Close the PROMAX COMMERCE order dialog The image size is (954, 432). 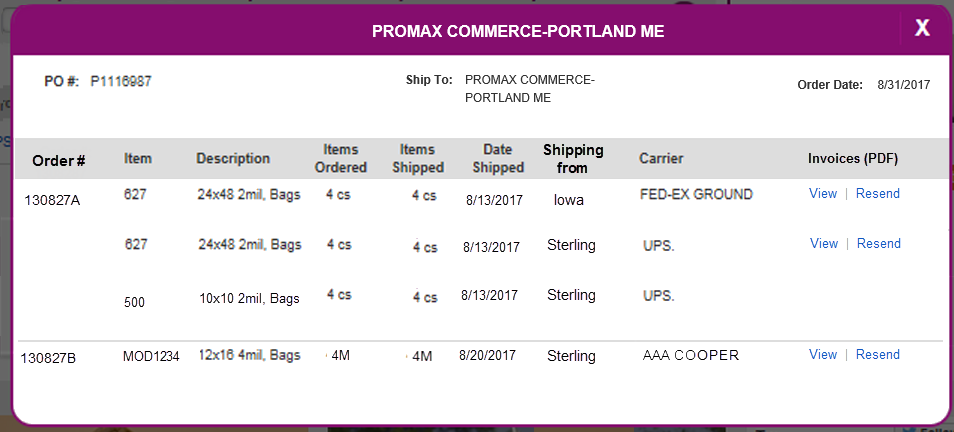922,27
